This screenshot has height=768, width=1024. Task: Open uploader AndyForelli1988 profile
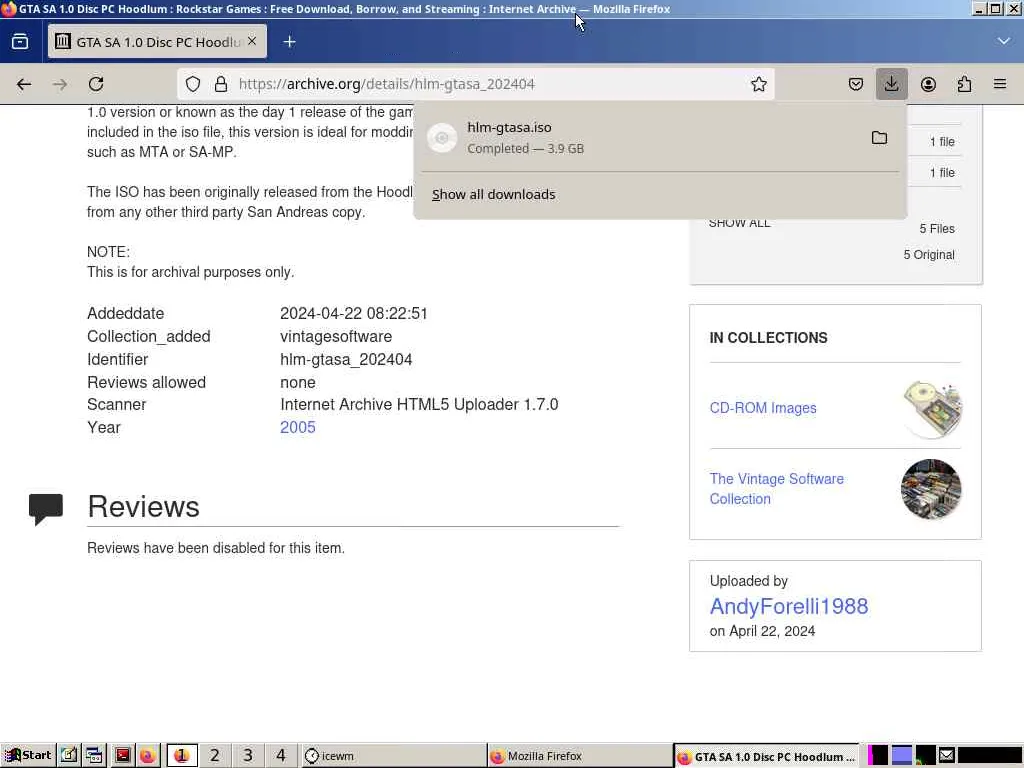[789, 606]
